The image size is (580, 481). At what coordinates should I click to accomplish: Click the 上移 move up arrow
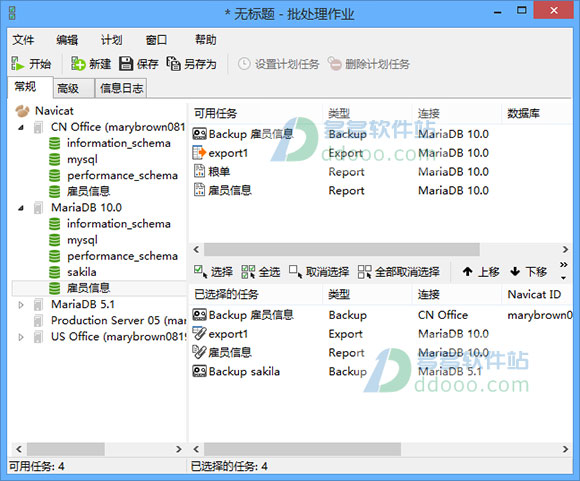[468, 272]
